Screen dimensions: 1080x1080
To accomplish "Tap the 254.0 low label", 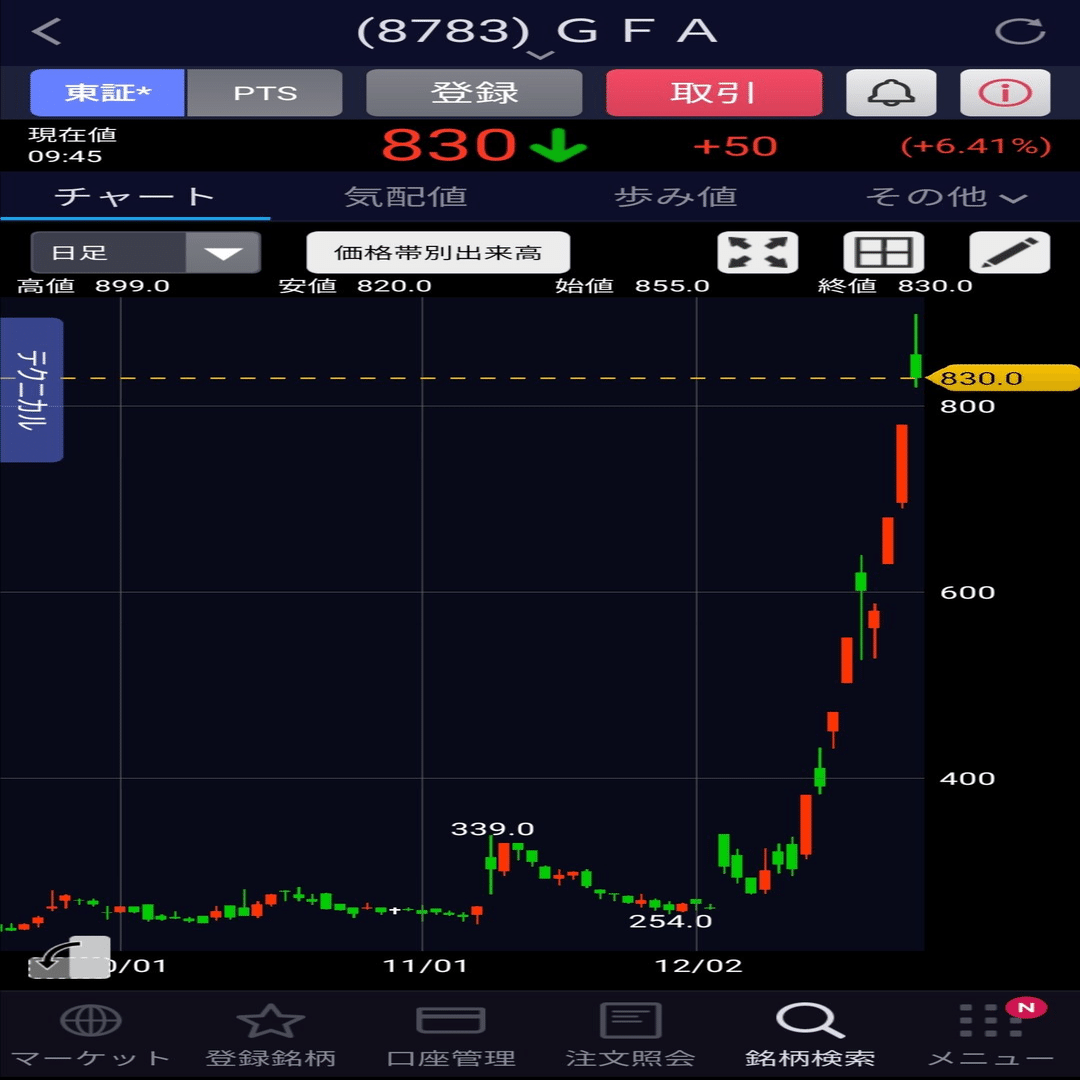I will 670,921.
